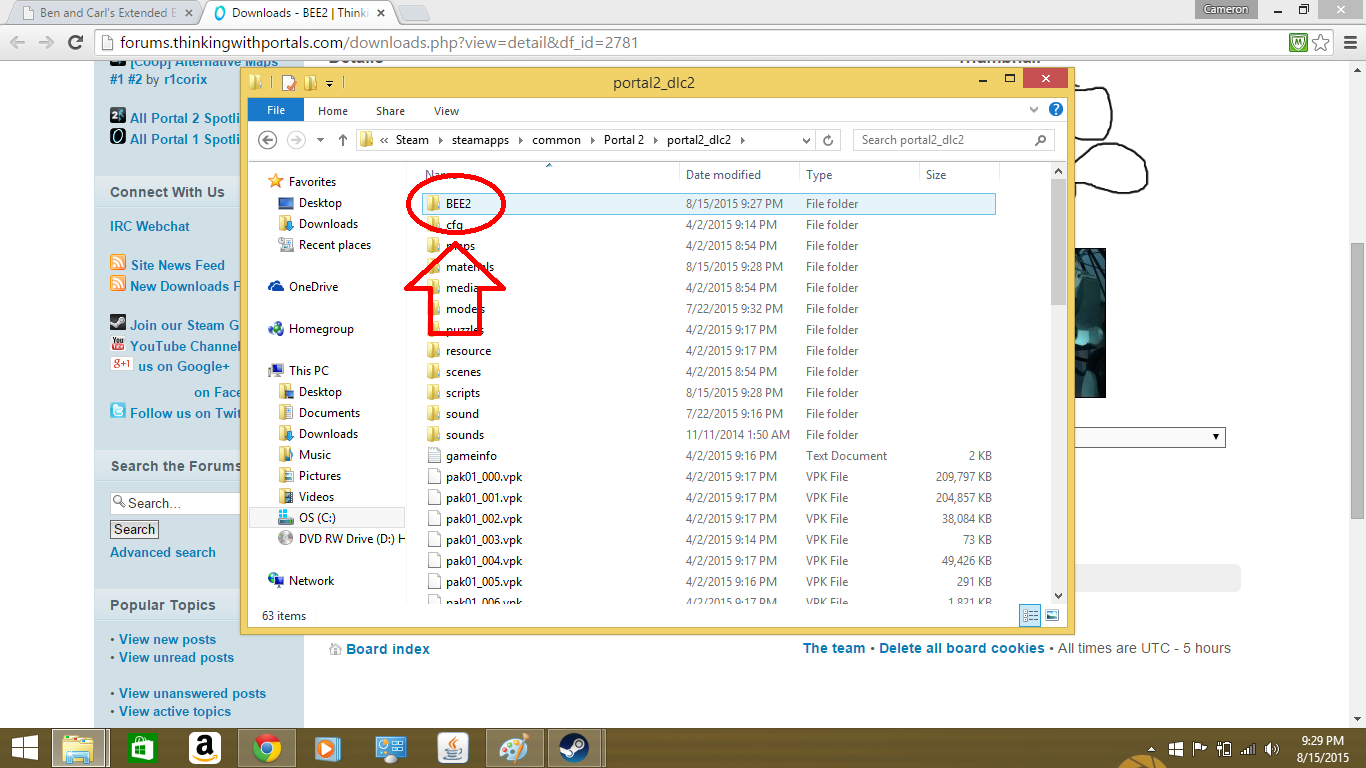Expand breadcrumb arrow after steamapps
1366x768 pixels.
coord(522,140)
